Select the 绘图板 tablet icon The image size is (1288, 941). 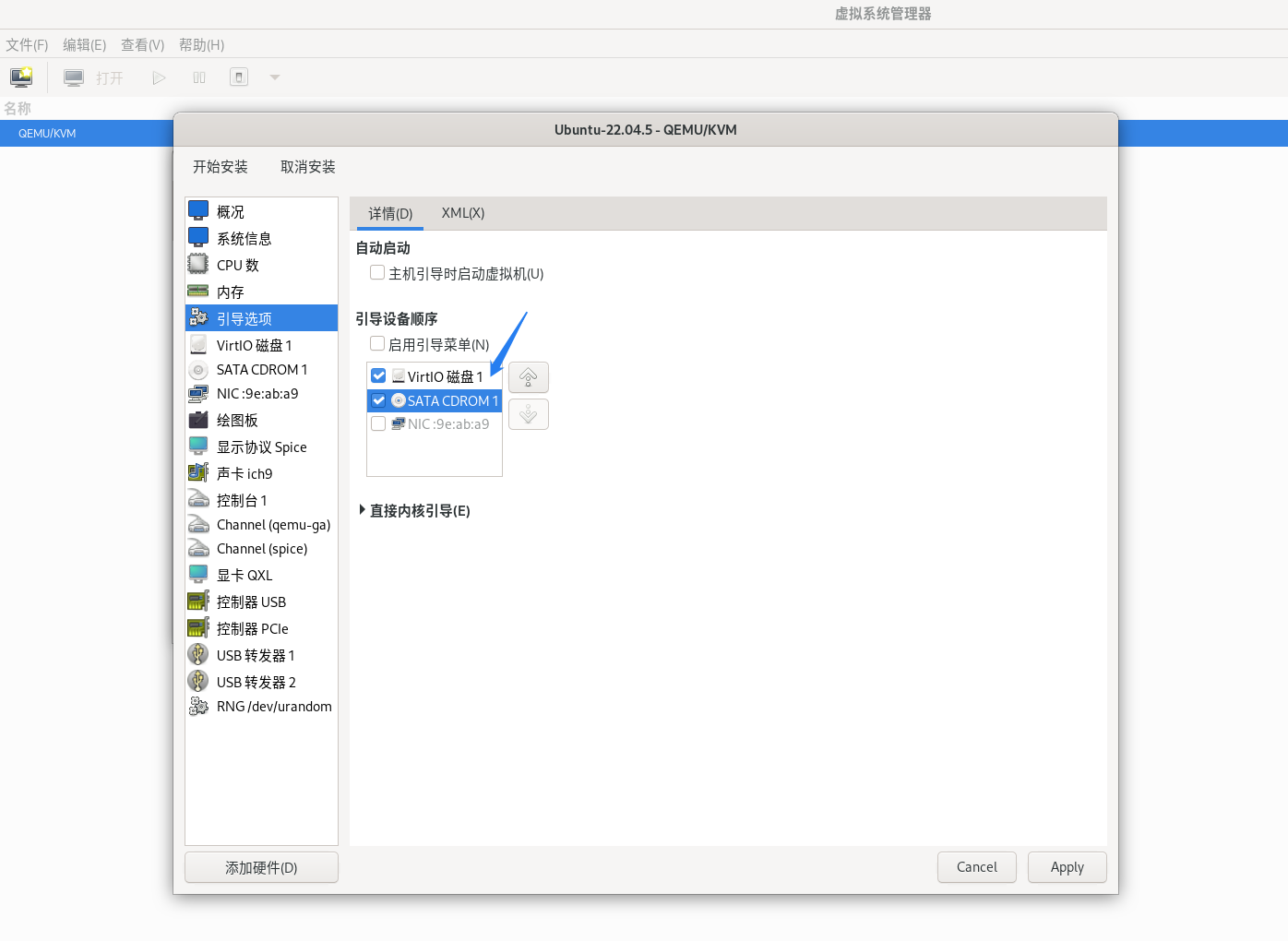198,421
